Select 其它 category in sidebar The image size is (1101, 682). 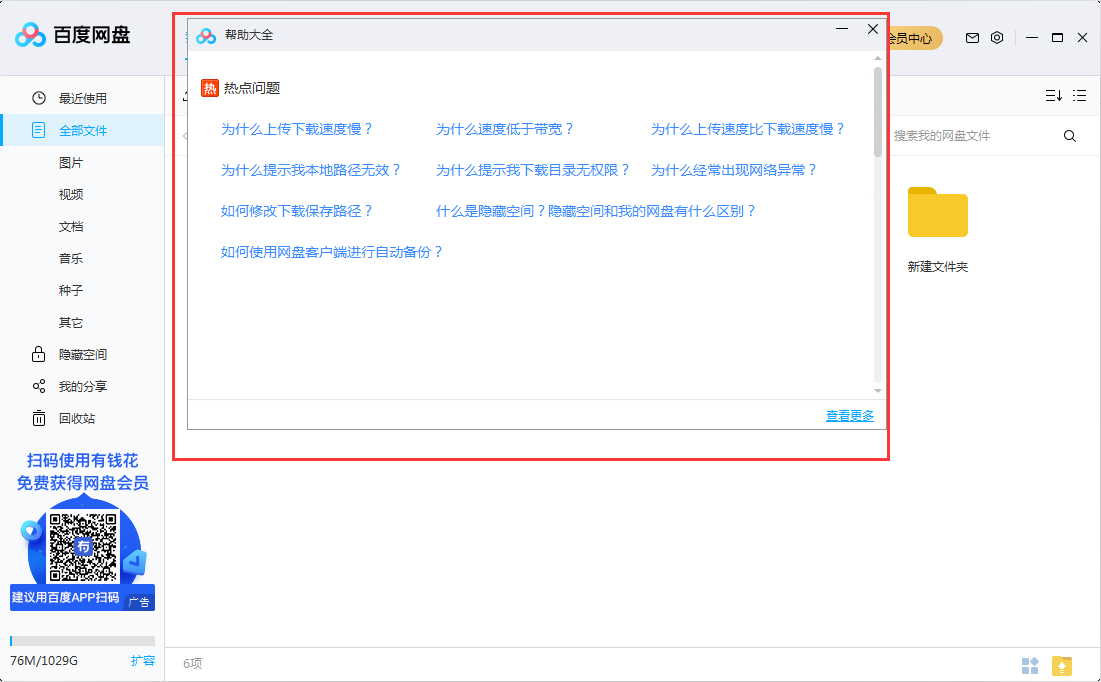(71, 322)
